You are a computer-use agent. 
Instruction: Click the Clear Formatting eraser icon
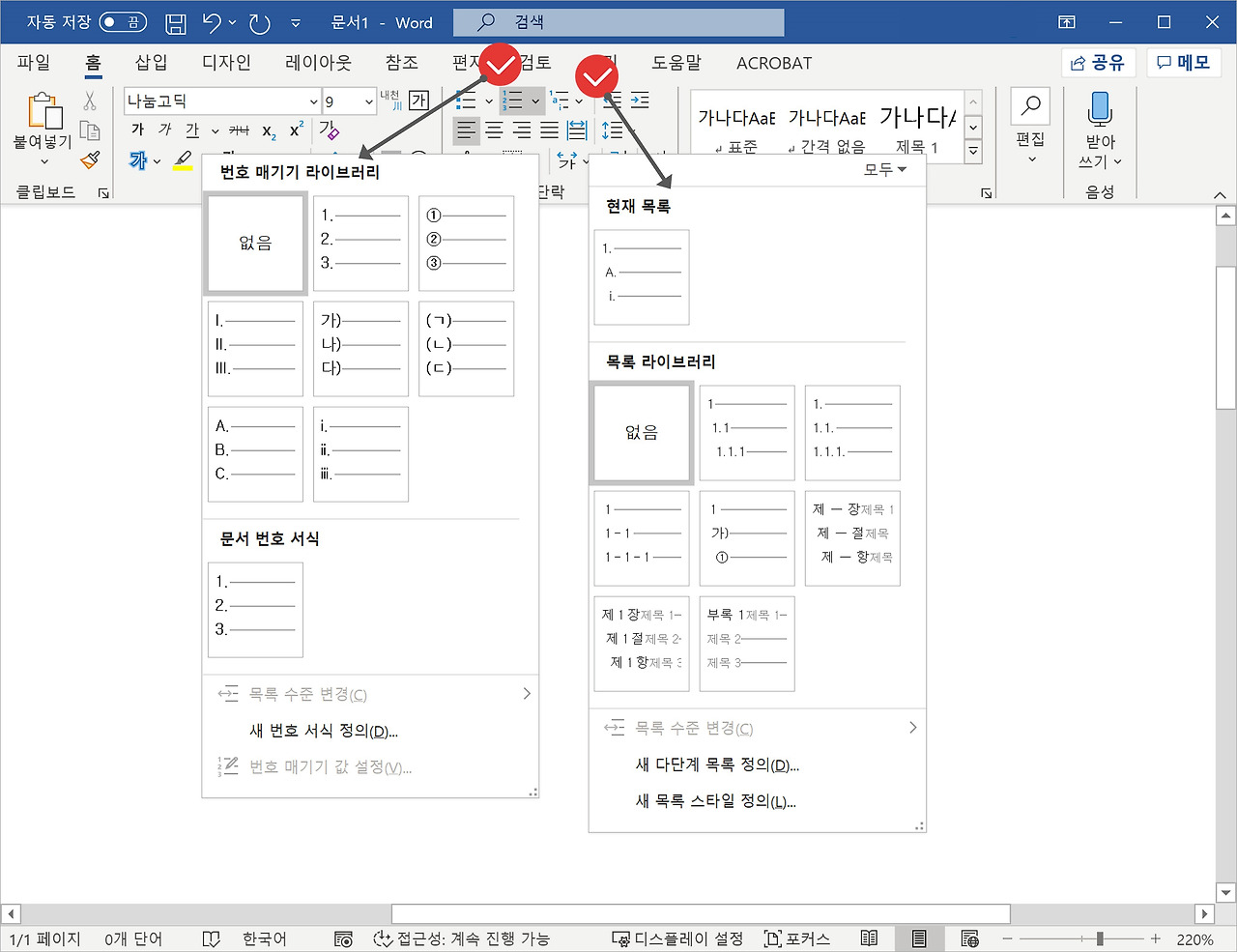pyautogui.click(x=329, y=130)
